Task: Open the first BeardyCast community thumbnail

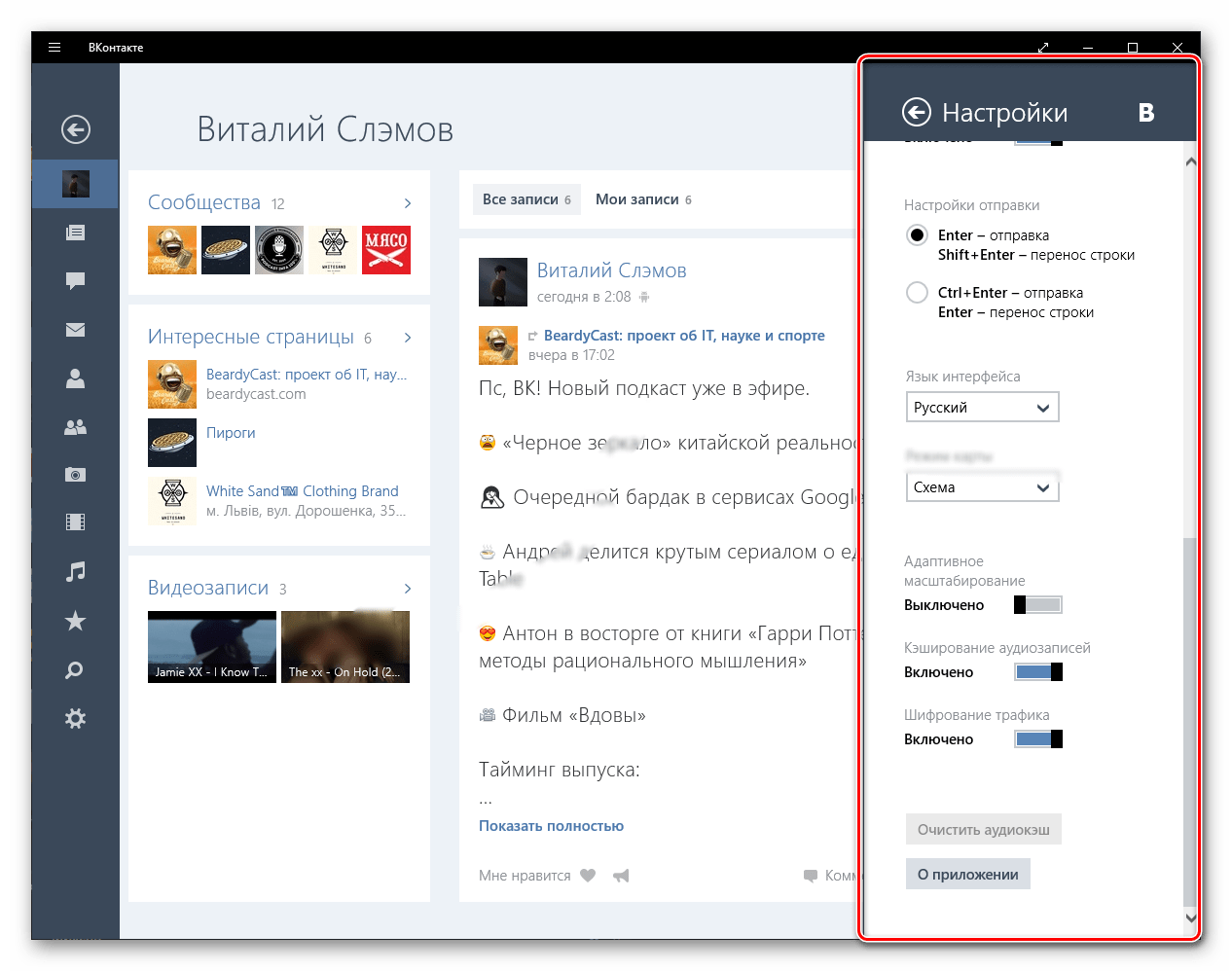Action: (172, 250)
